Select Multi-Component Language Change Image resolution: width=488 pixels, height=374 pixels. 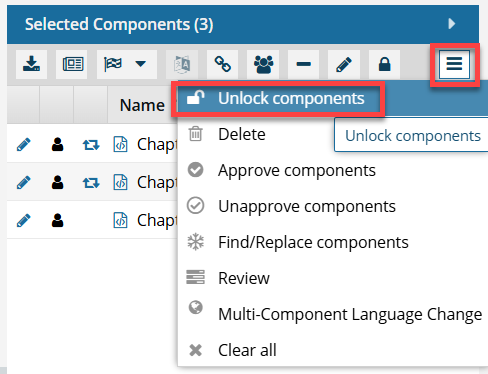click(350, 314)
